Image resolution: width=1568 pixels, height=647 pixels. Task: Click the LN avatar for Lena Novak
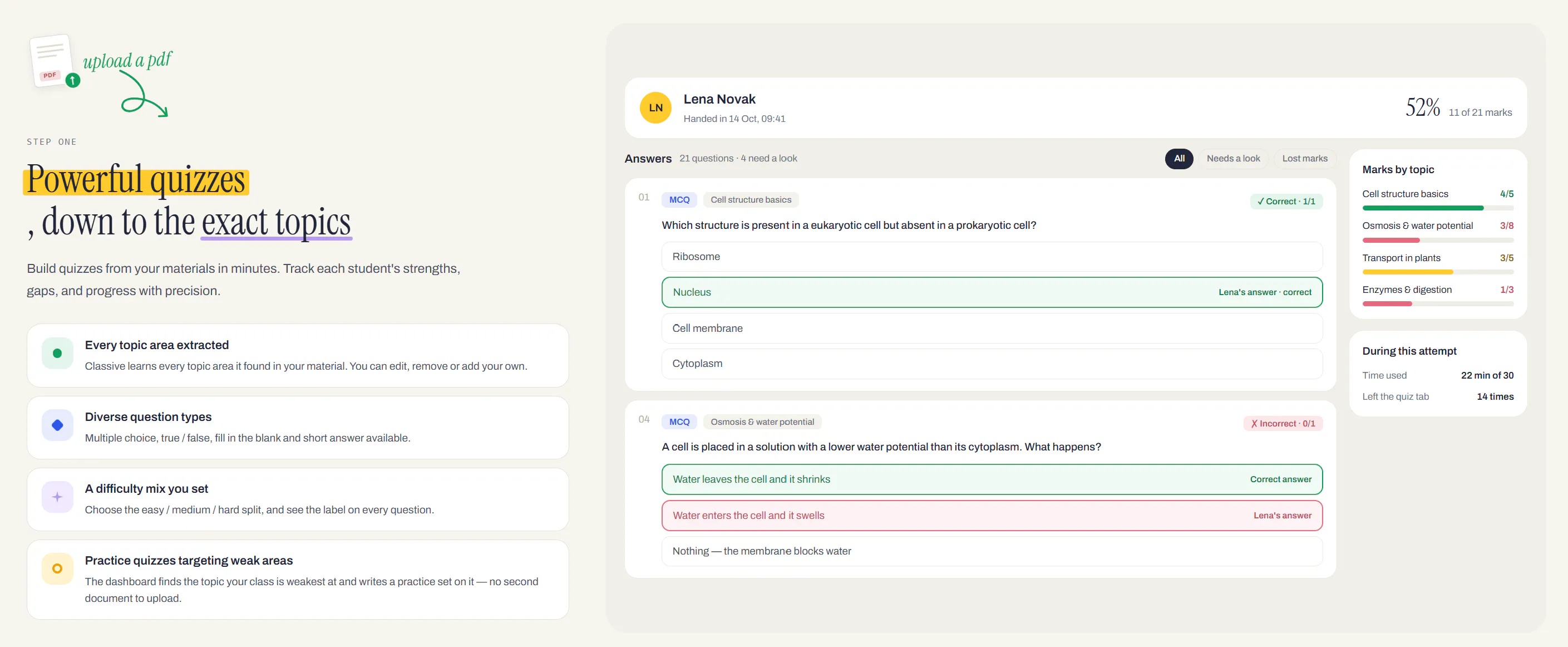click(x=655, y=108)
